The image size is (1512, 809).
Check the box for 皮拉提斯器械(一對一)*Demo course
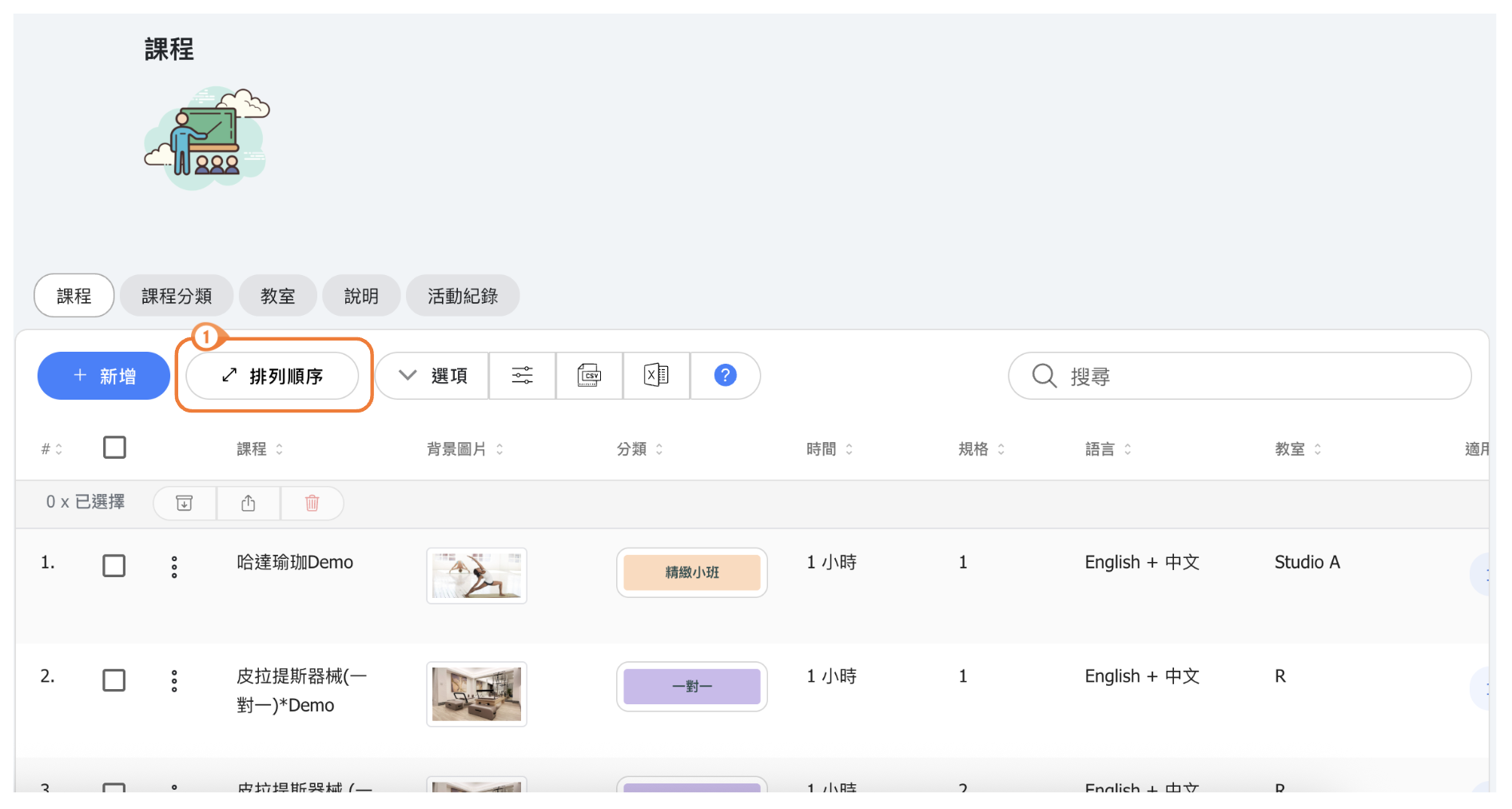(x=114, y=680)
